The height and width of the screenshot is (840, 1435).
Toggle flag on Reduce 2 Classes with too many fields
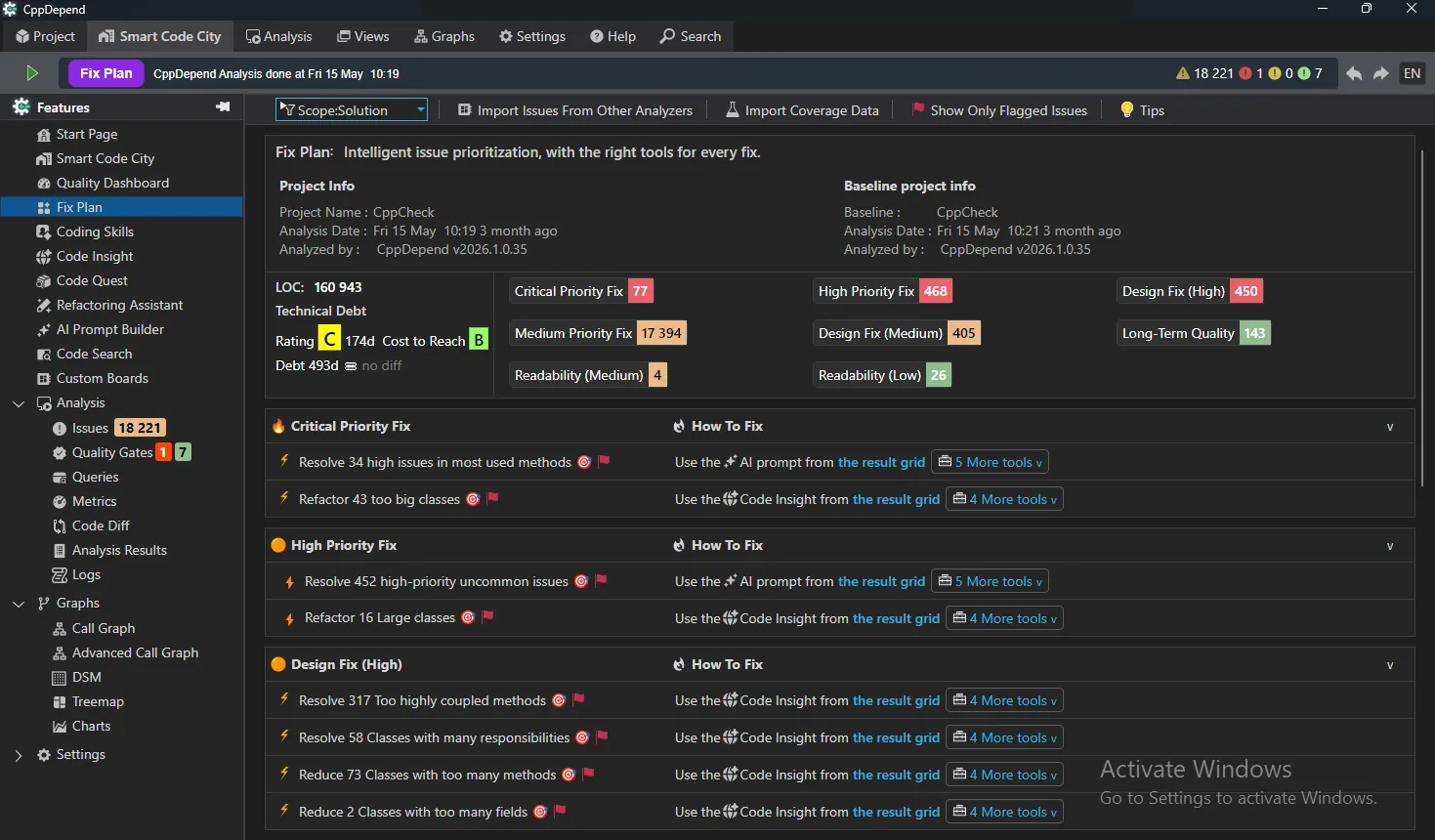(560, 811)
